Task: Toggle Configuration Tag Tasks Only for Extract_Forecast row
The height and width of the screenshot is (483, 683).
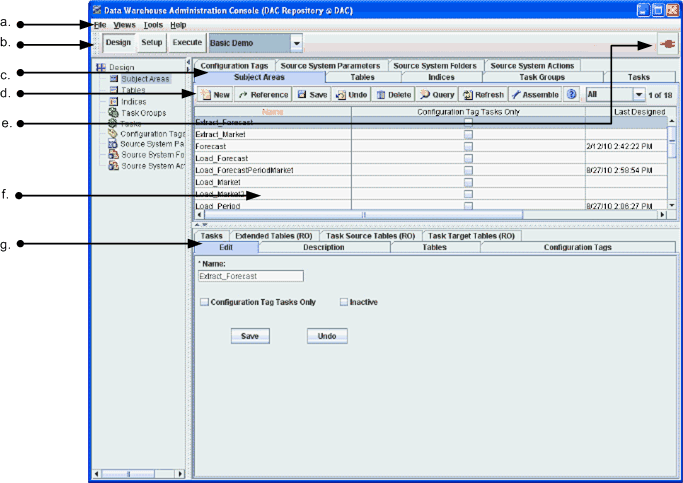Action: tap(468, 122)
